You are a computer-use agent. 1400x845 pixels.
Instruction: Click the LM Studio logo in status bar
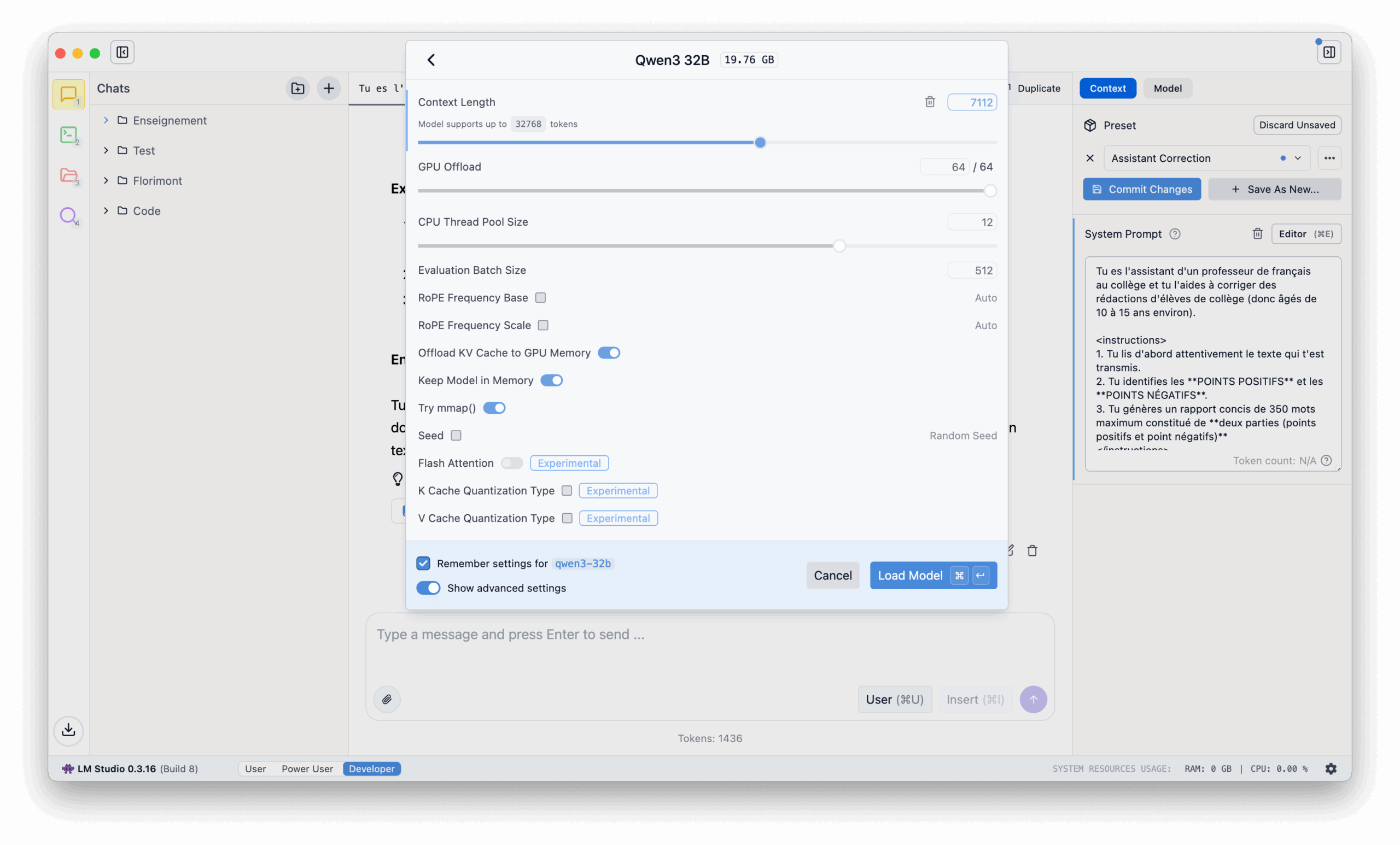pyautogui.click(x=68, y=768)
